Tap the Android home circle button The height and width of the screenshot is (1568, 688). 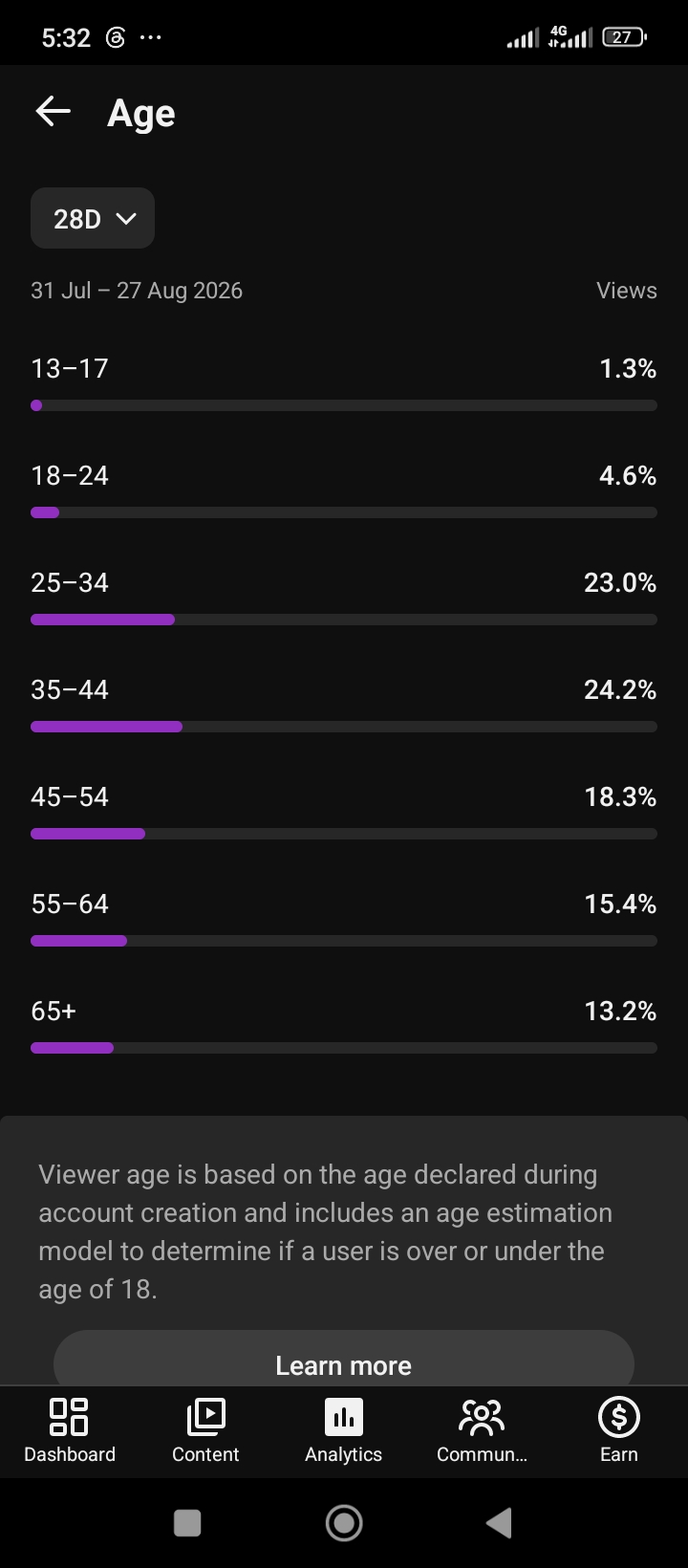[344, 1522]
